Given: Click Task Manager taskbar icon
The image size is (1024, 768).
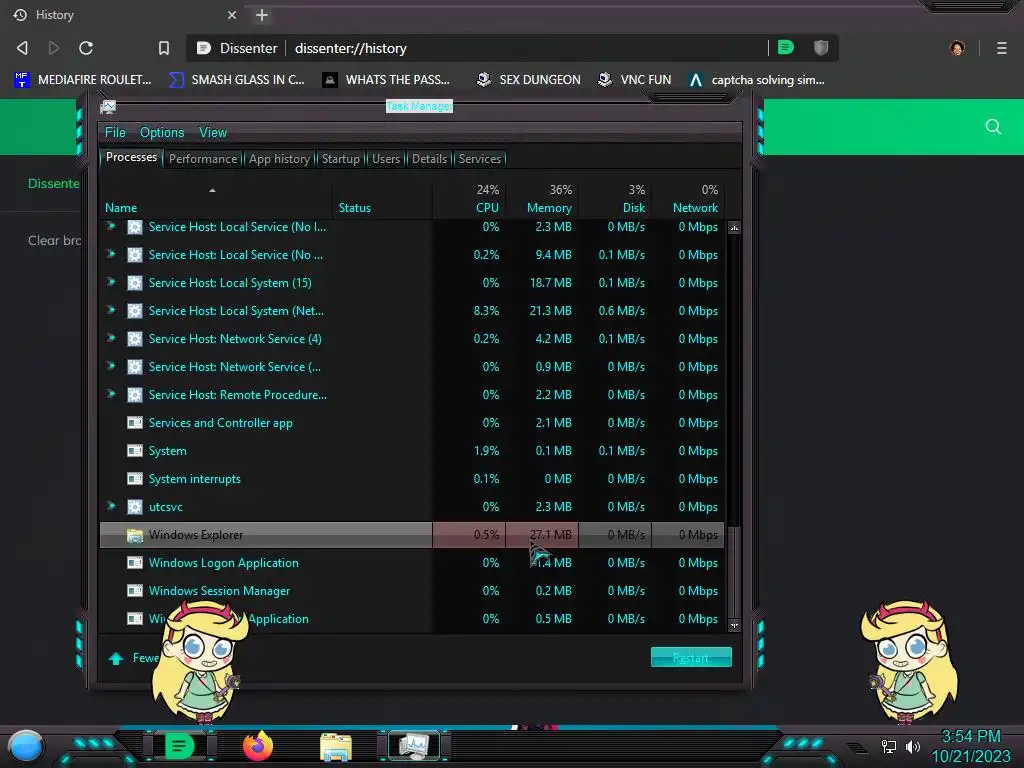Looking at the screenshot, I should click(414, 746).
